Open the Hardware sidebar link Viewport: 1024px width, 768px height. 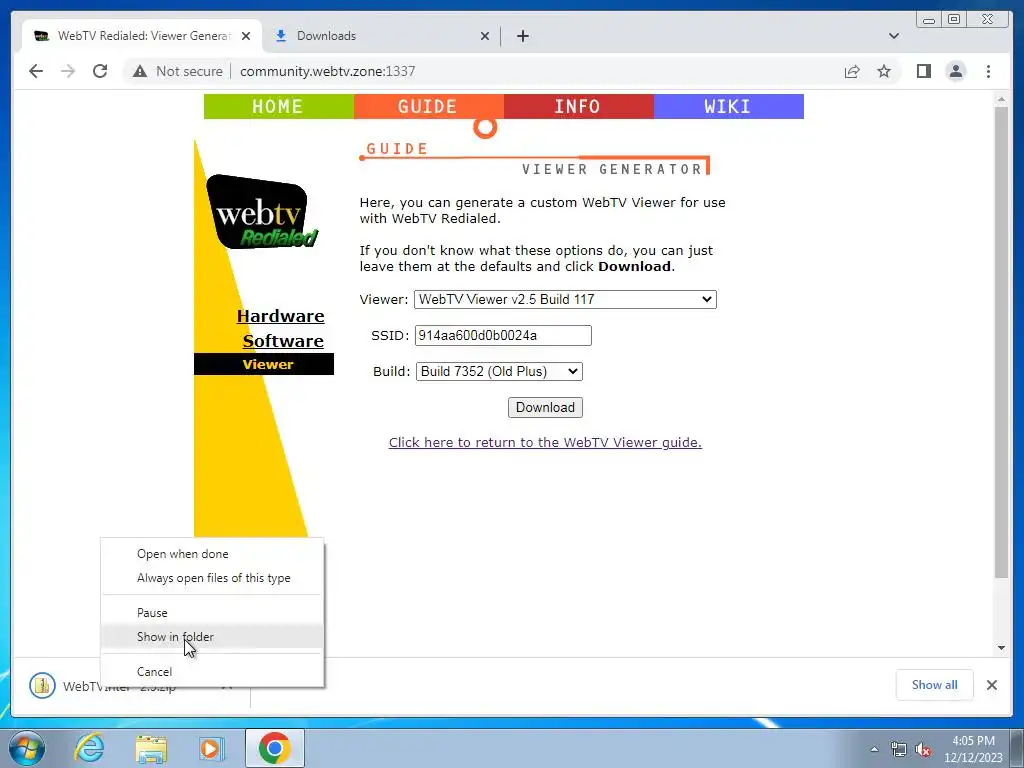(x=280, y=316)
